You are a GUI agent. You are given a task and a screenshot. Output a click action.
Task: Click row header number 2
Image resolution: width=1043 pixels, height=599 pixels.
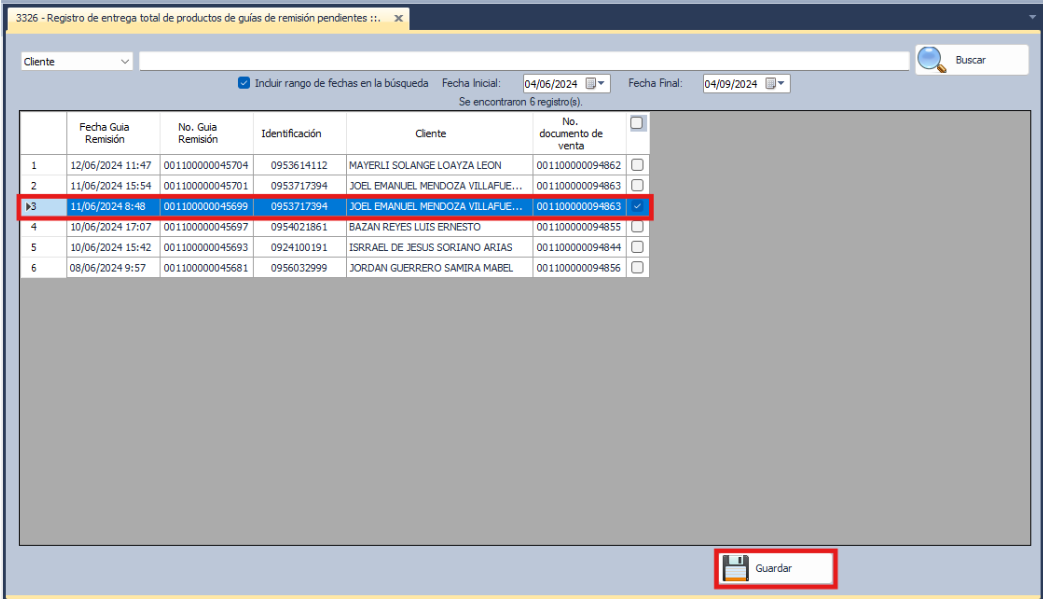click(34, 186)
